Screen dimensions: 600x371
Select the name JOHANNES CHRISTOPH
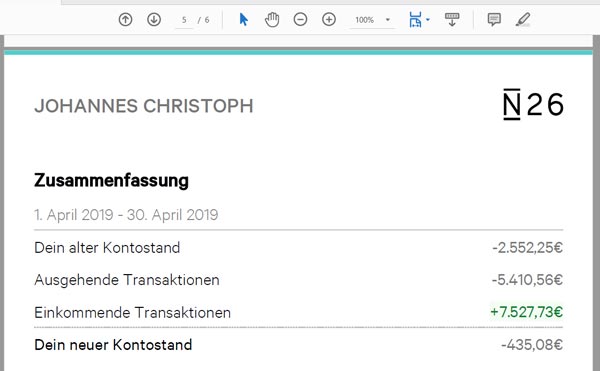tap(144, 106)
